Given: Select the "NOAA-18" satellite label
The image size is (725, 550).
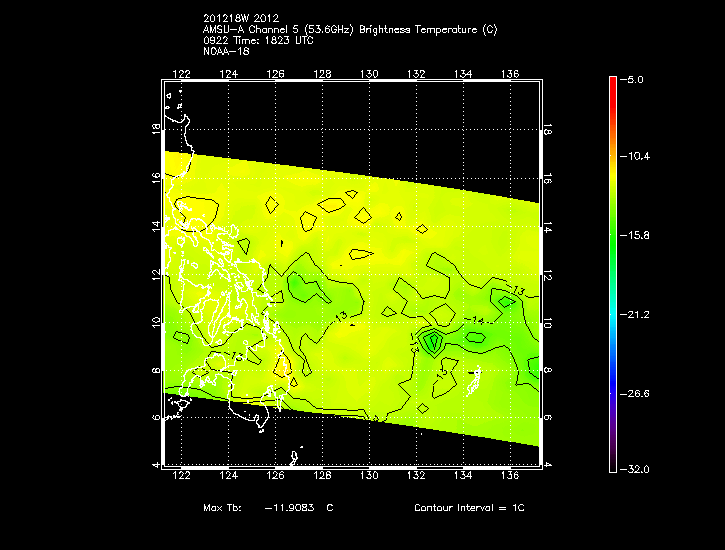Looking at the screenshot, I should point(226,51).
